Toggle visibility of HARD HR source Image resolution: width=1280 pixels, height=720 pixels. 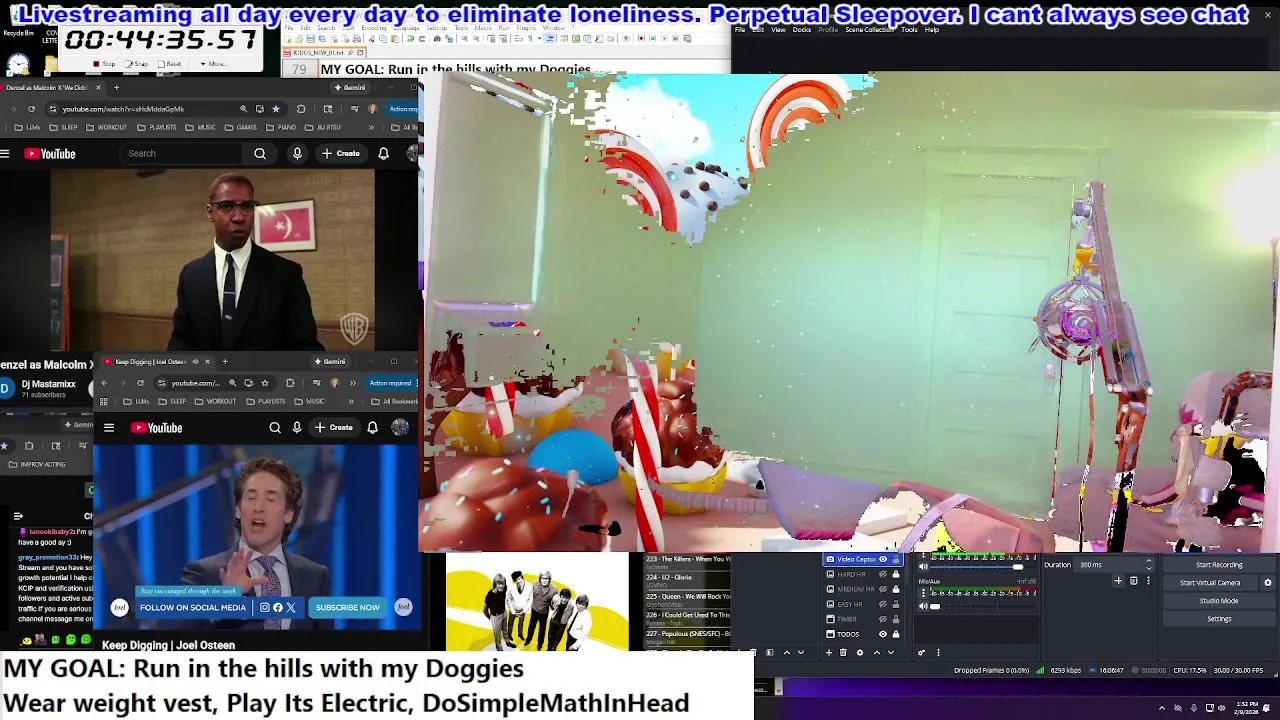883,574
